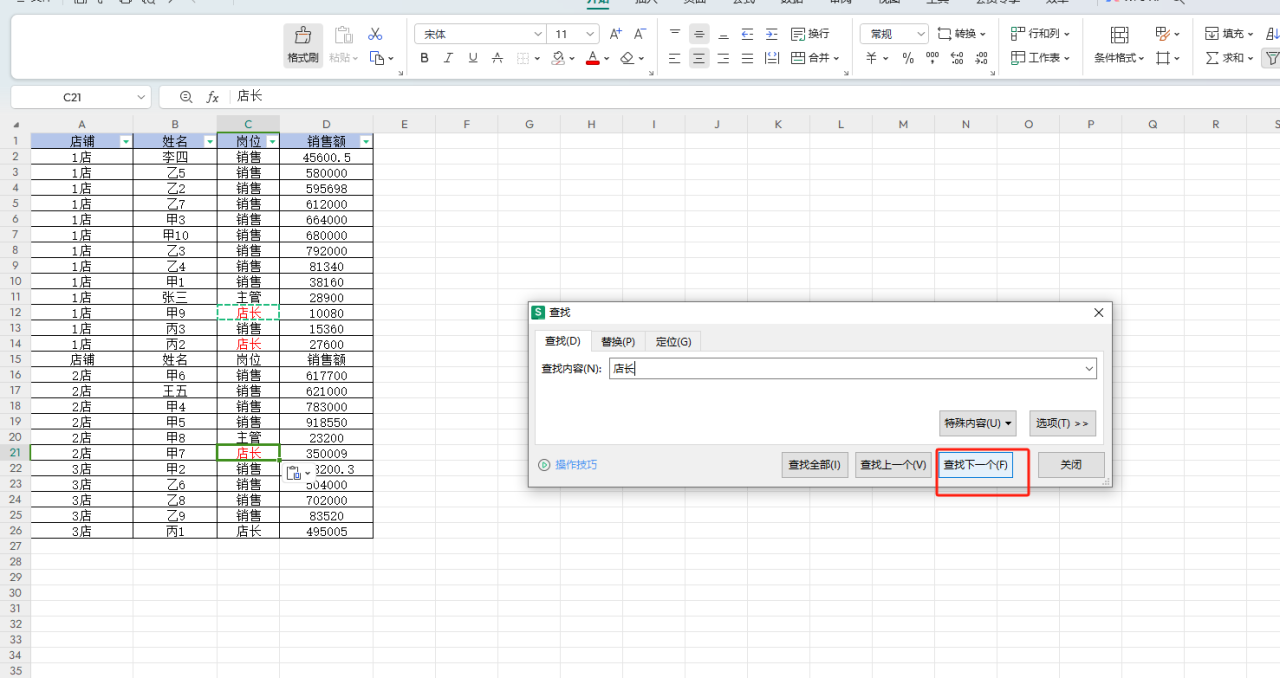
Task: Open Conditional Formatting (条件格式)
Action: pos(1119,46)
